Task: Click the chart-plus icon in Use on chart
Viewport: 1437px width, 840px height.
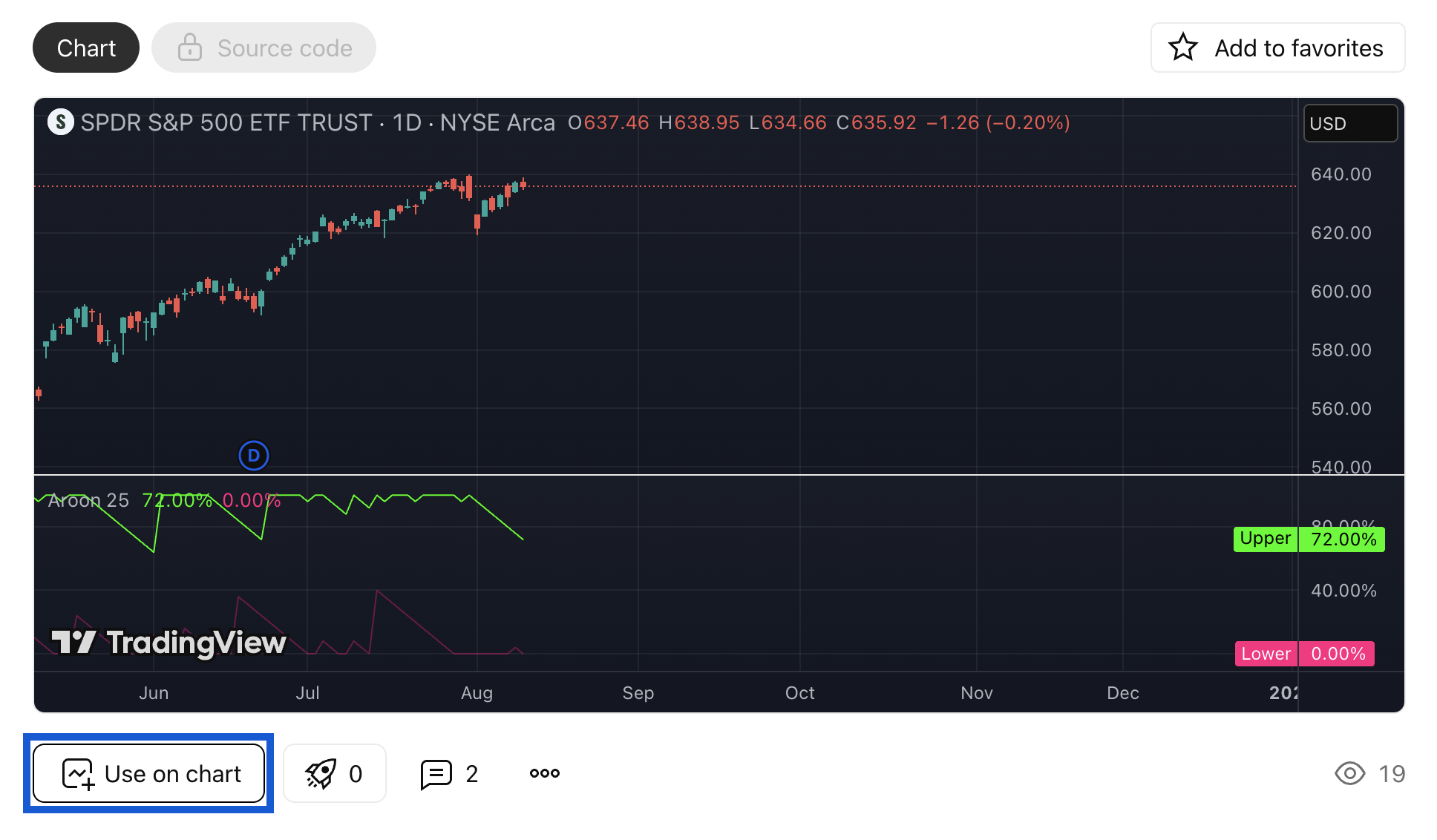Action: (78, 774)
